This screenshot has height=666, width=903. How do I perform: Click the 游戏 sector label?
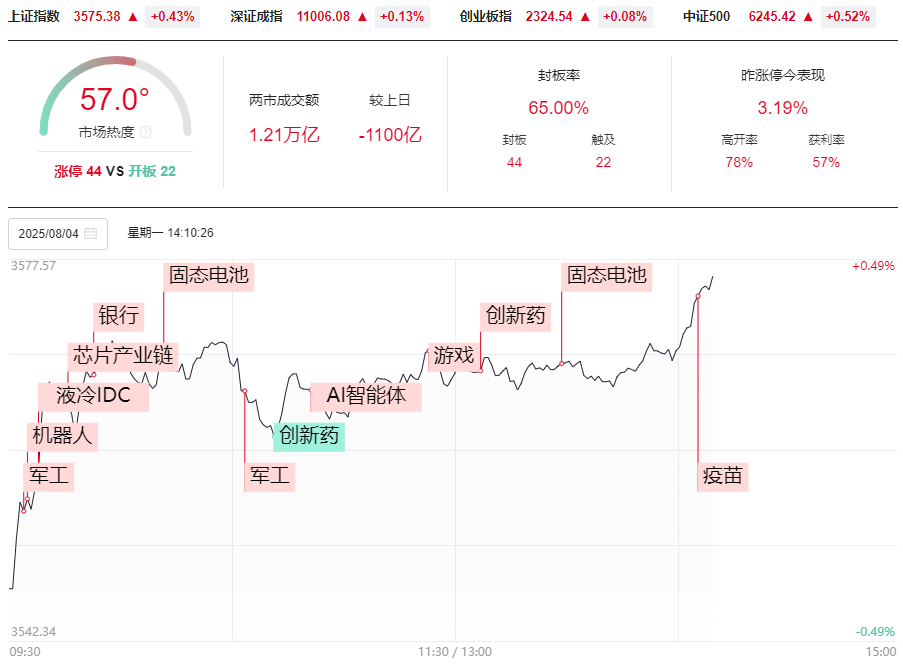453,355
